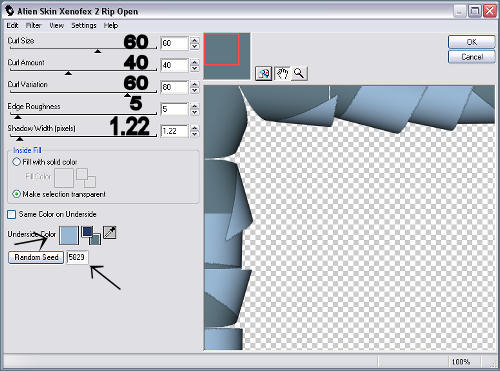Open the Edit menu
The image size is (500, 371).
[x=12, y=25]
